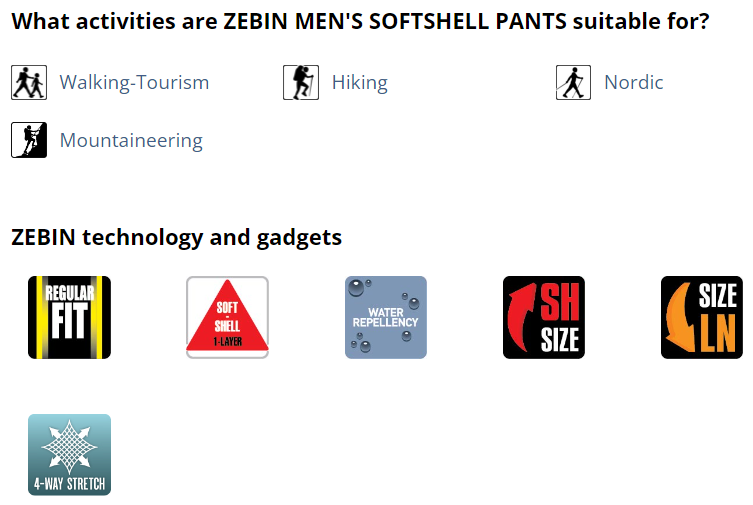Image resolution: width=753 pixels, height=505 pixels.
Task: Open the 4-Way Stretch badge
Action: [69, 455]
